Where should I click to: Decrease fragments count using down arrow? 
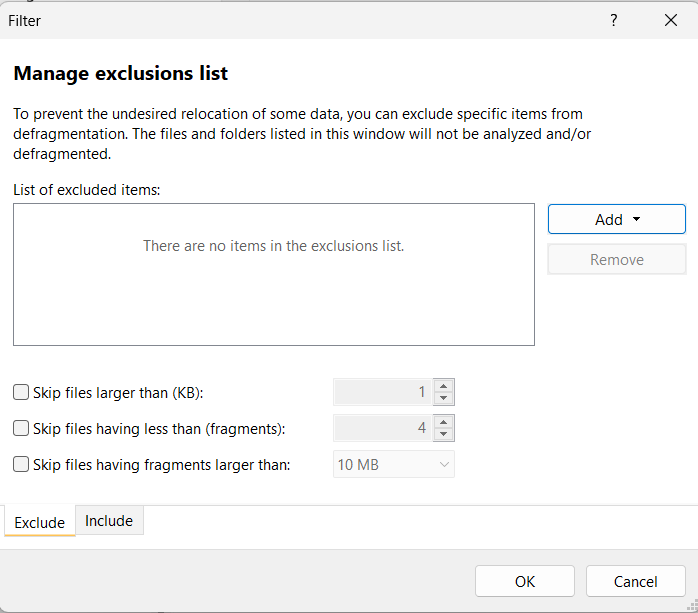[x=444, y=434]
